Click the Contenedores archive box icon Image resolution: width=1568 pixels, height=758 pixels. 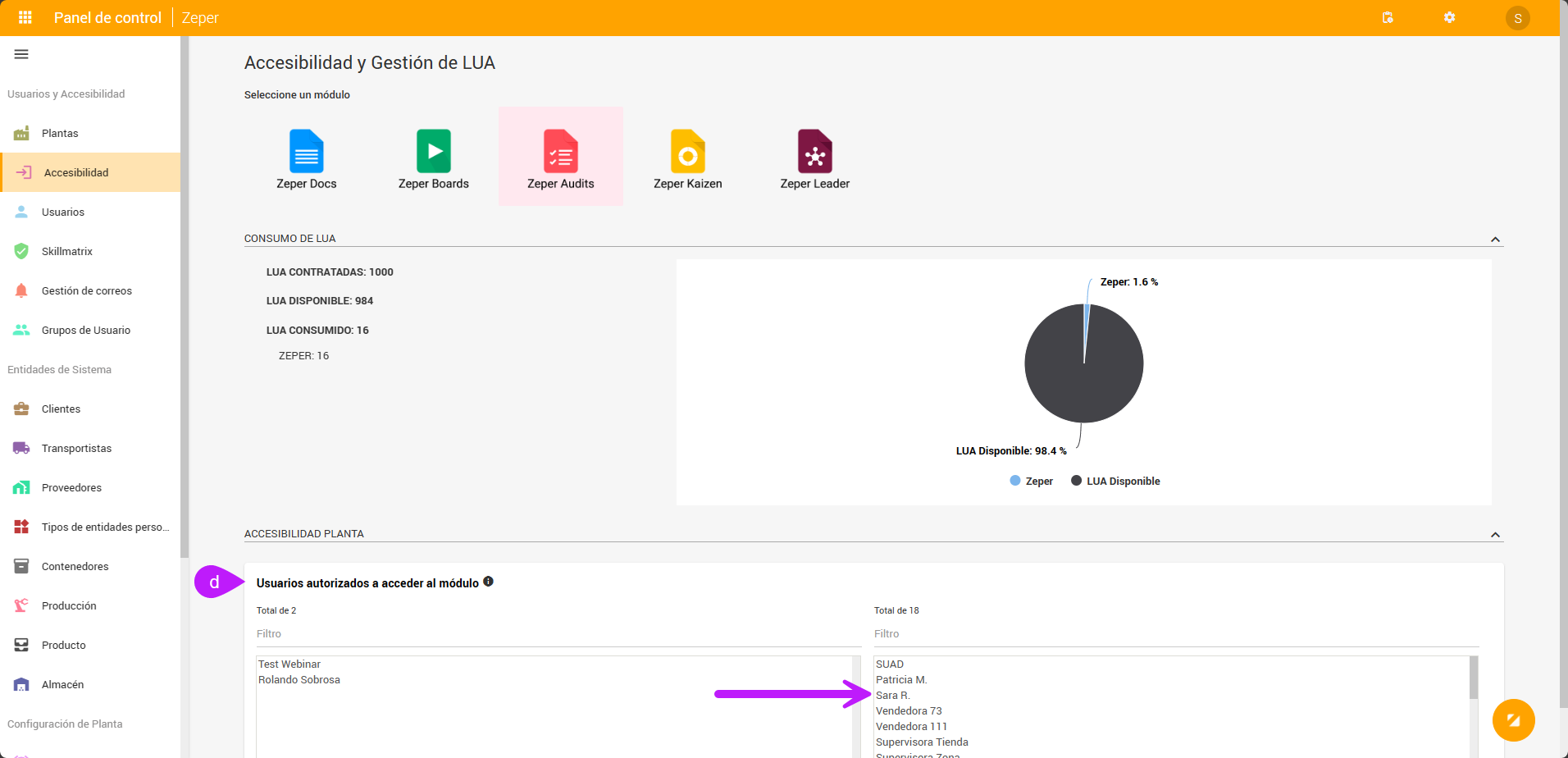[21, 566]
